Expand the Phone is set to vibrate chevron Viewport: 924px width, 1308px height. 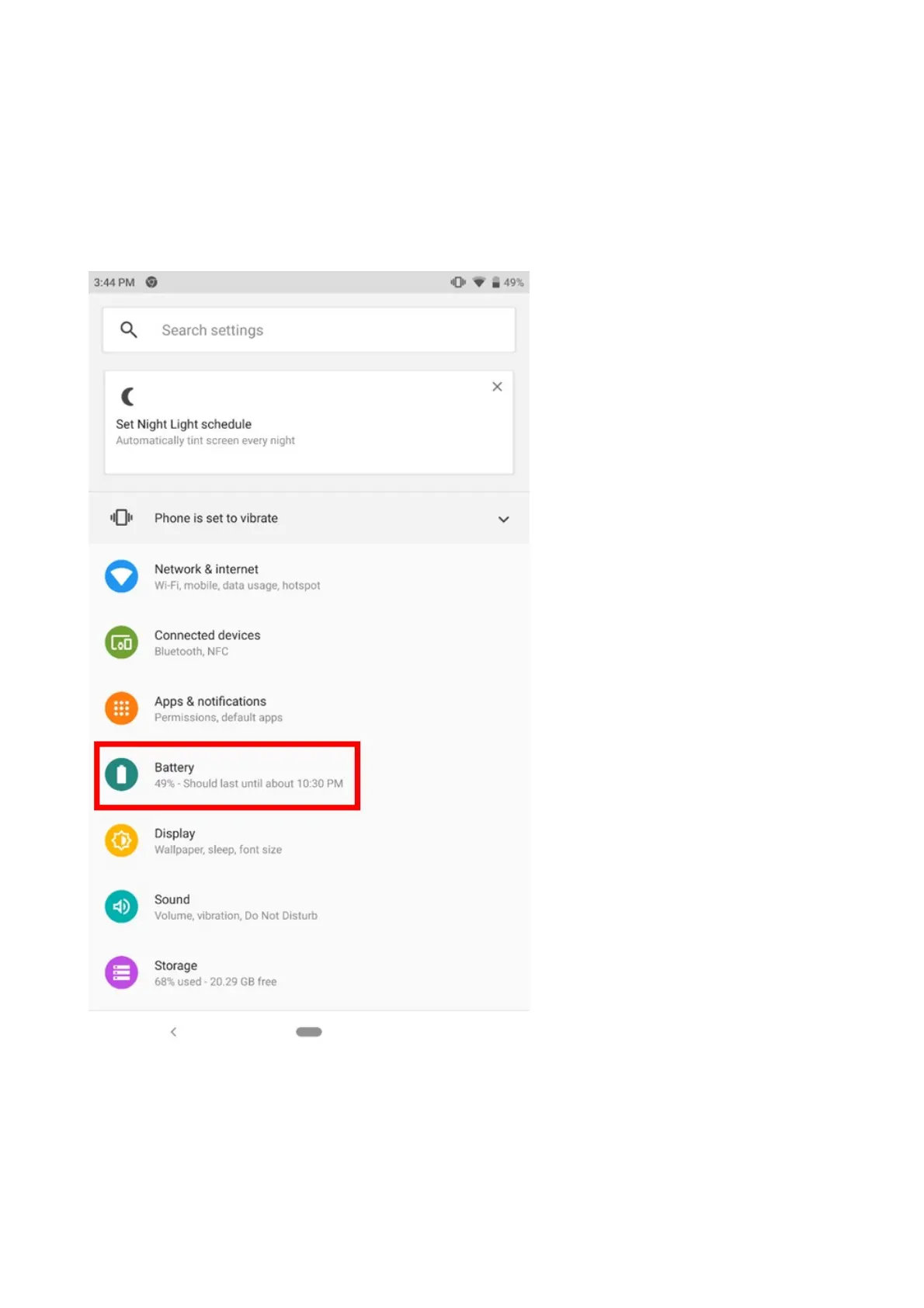pyautogui.click(x=503, y=519)
